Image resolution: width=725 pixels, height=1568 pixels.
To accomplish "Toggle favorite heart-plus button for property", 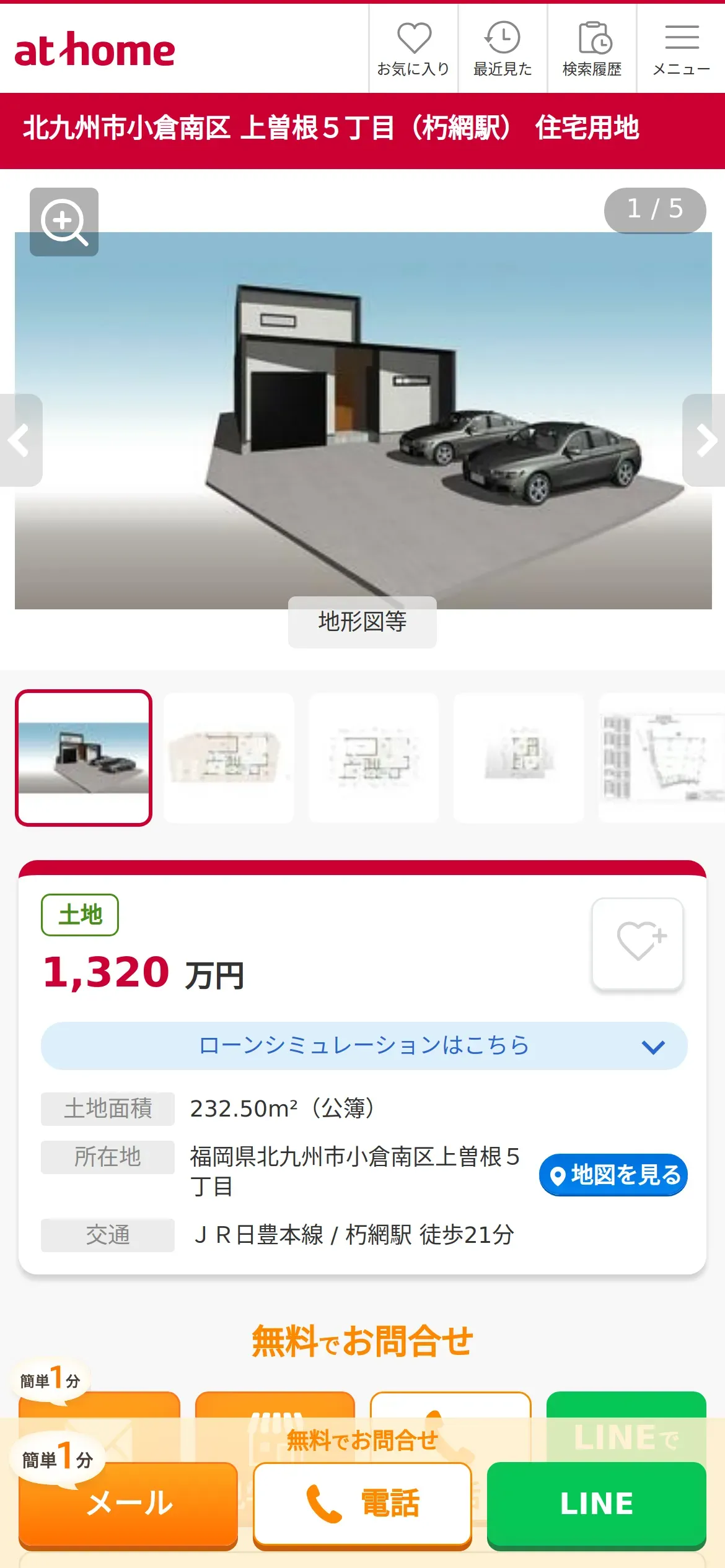I will click(638, 944).
